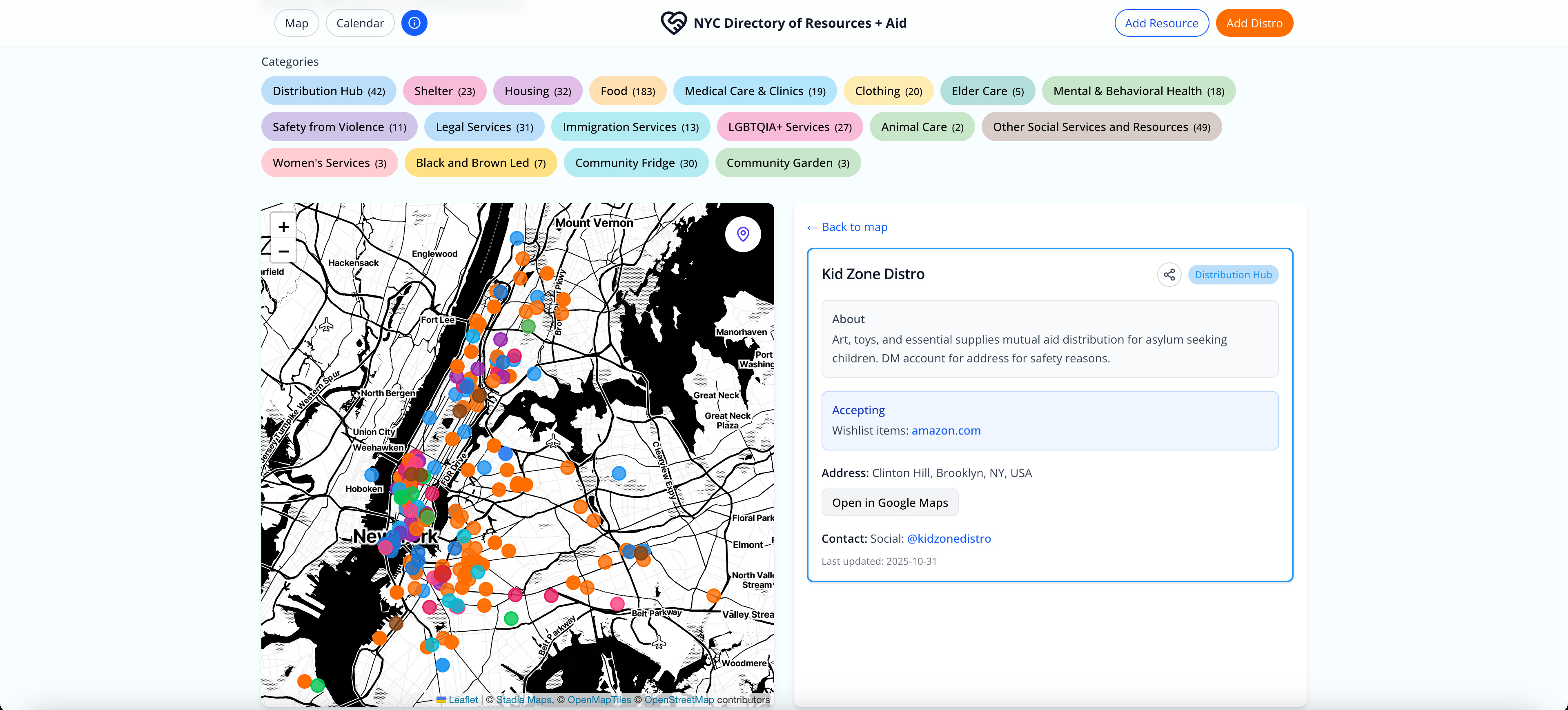Toggle the Food category filter
The height and width of the screenshot is (710, 1568).
627,91
